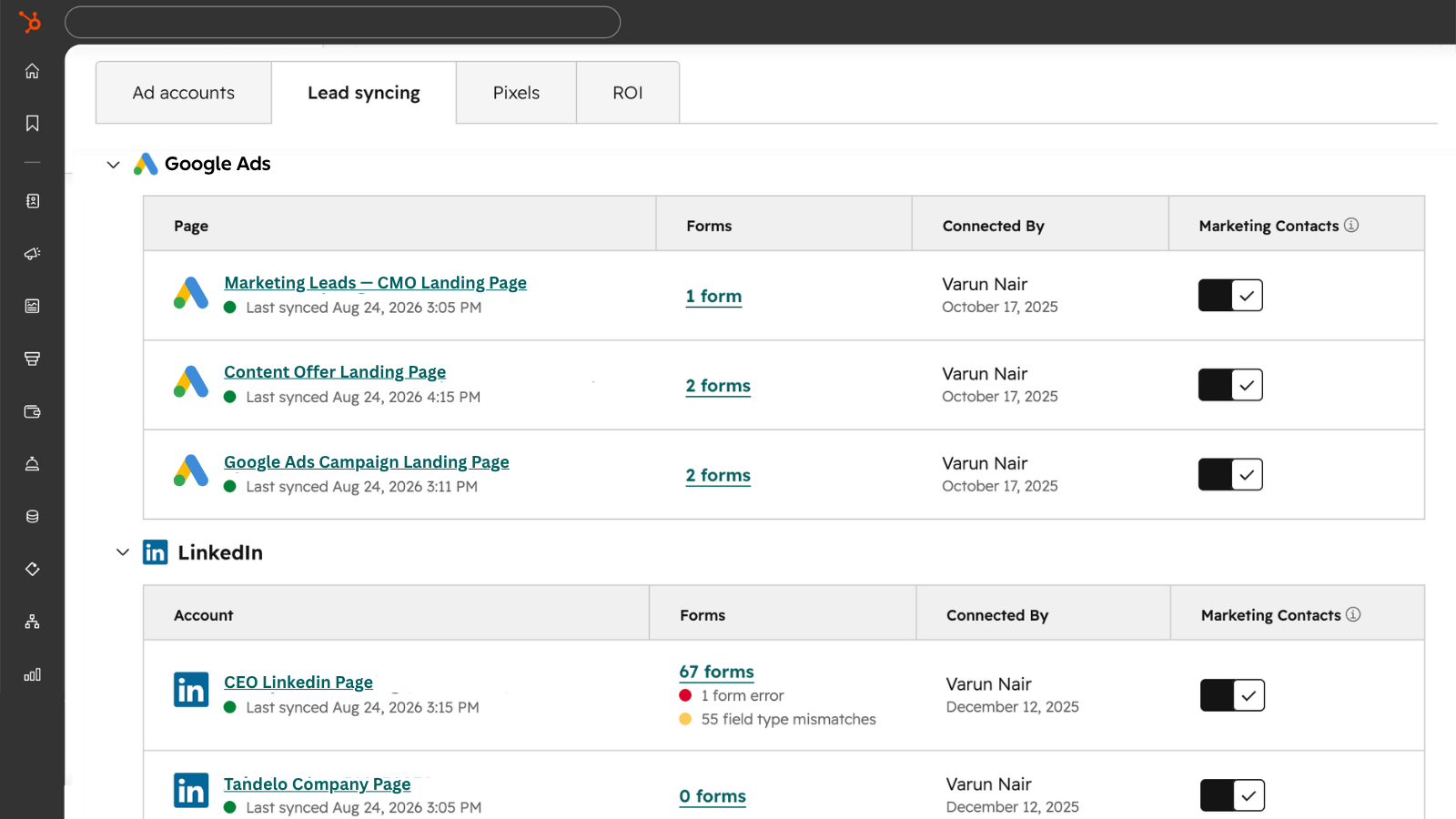Click the LinkedIn logo beside CEO Linkedin Page
1456x819 pixels.
pyautogui.click(x=191, y=690)
